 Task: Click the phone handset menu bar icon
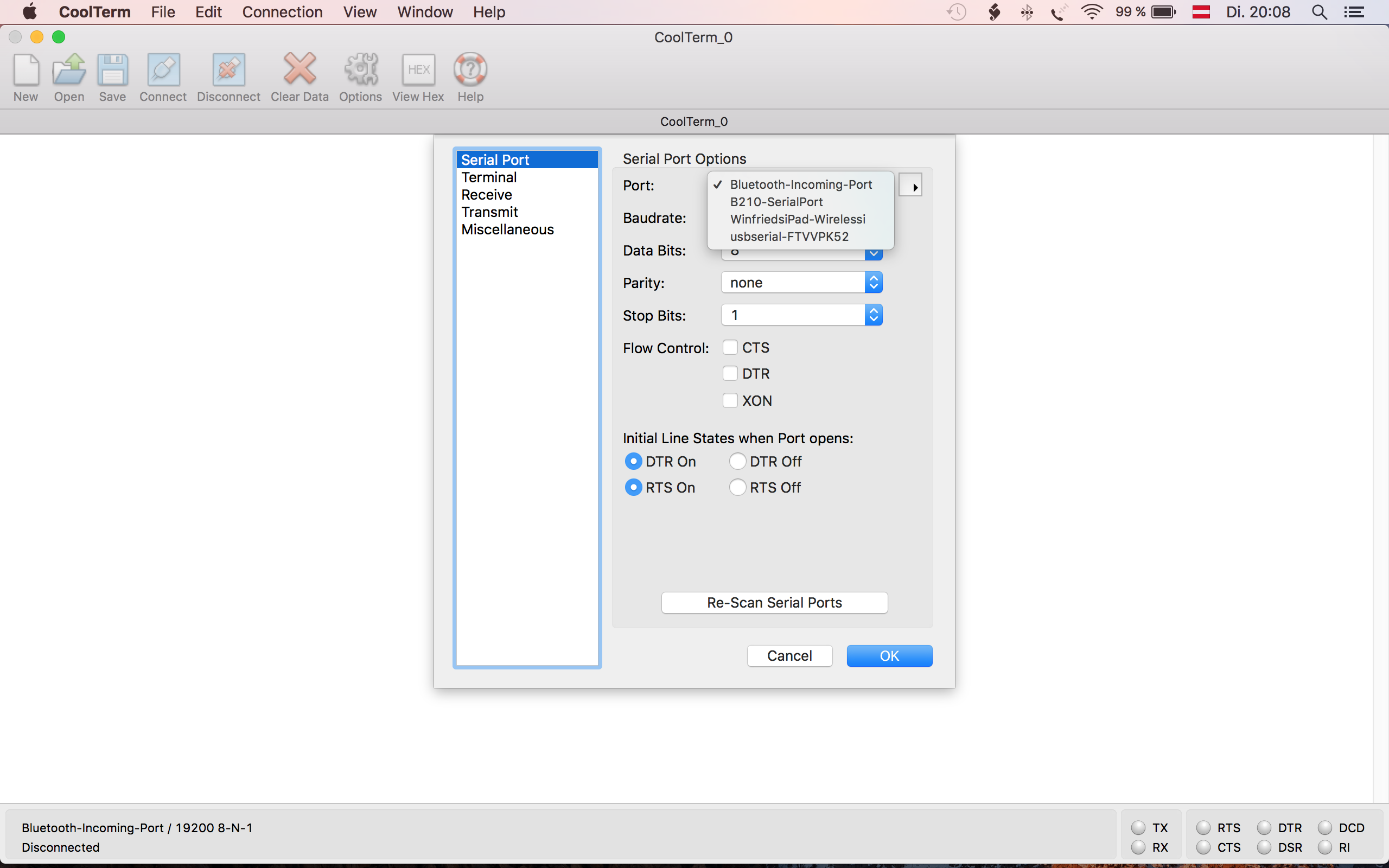coord(1059,12)
